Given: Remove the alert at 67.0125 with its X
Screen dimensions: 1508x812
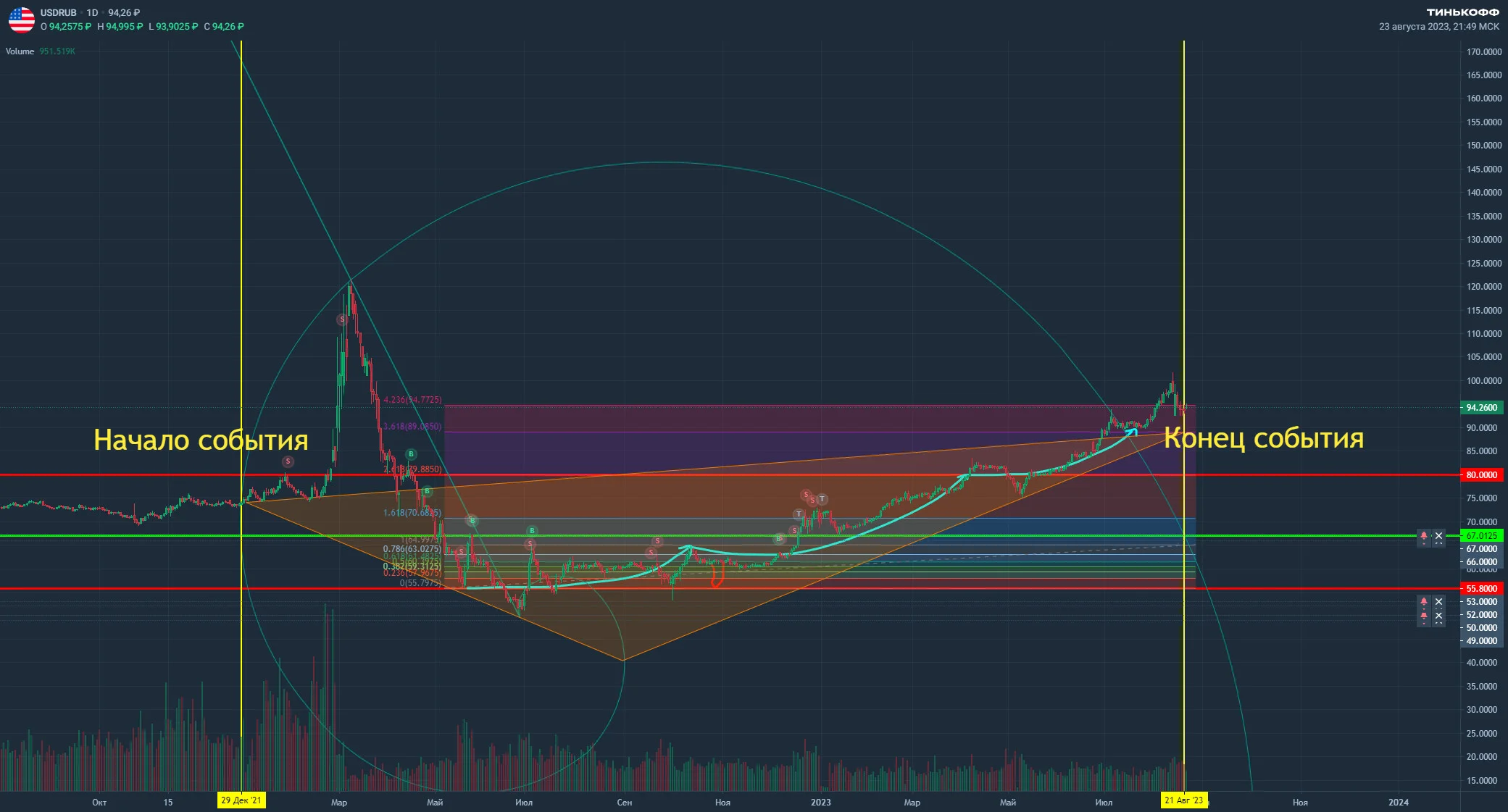Looking at the screenshot, I should point(1439,537).
